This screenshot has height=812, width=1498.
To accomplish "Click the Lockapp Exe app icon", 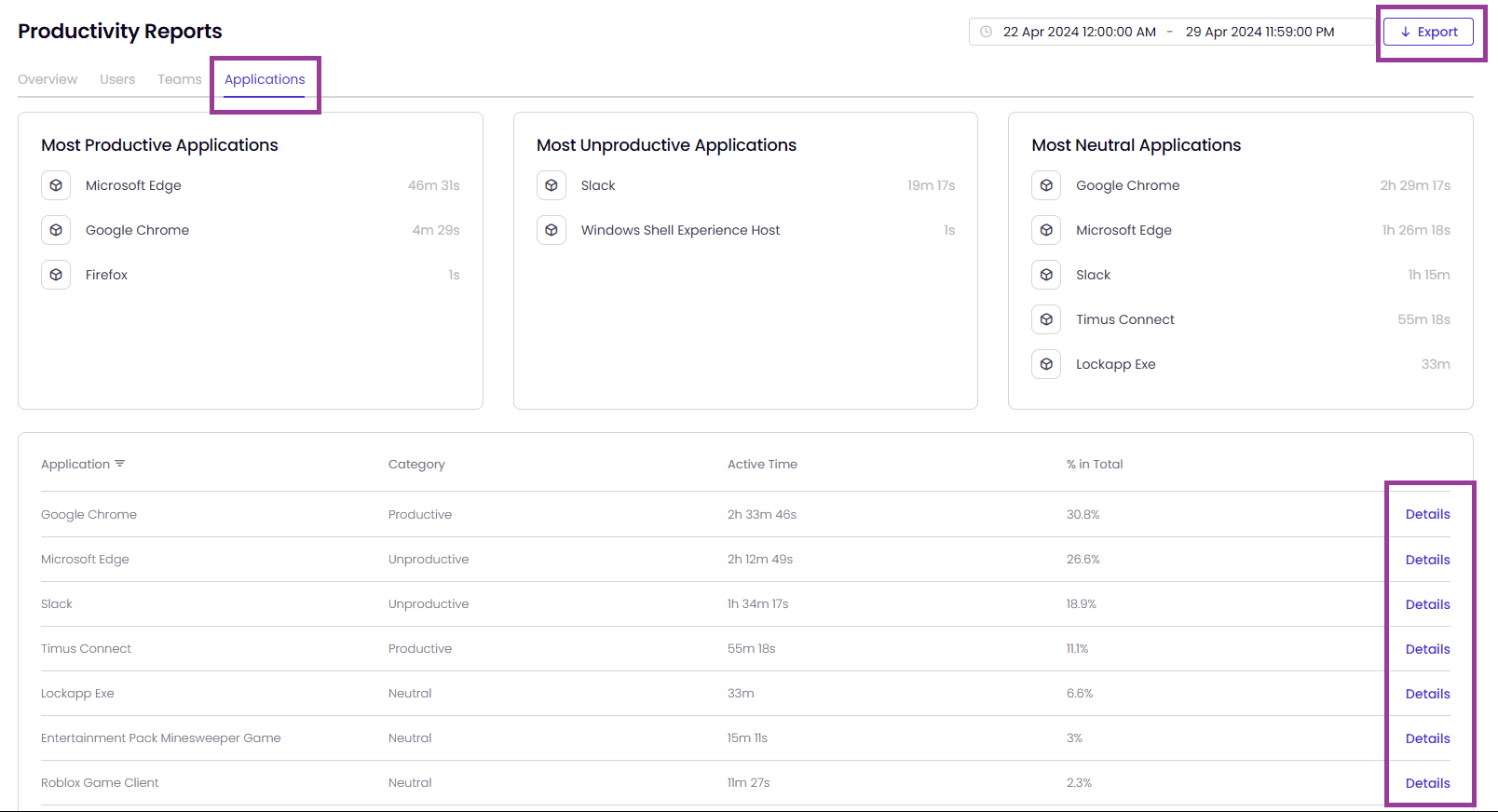I will (1046, 364).
